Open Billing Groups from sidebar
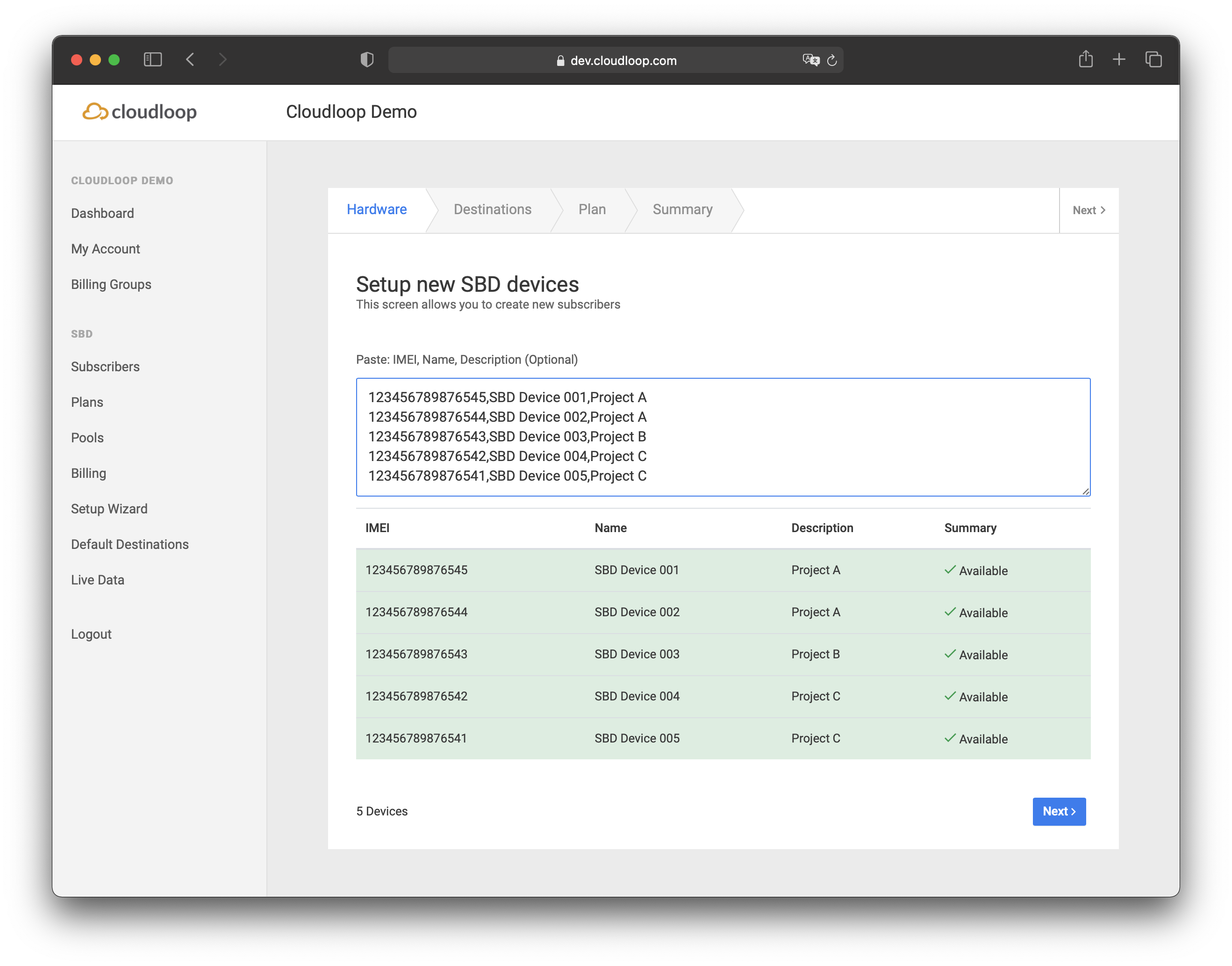1232x966 pixels. point(111,284)
